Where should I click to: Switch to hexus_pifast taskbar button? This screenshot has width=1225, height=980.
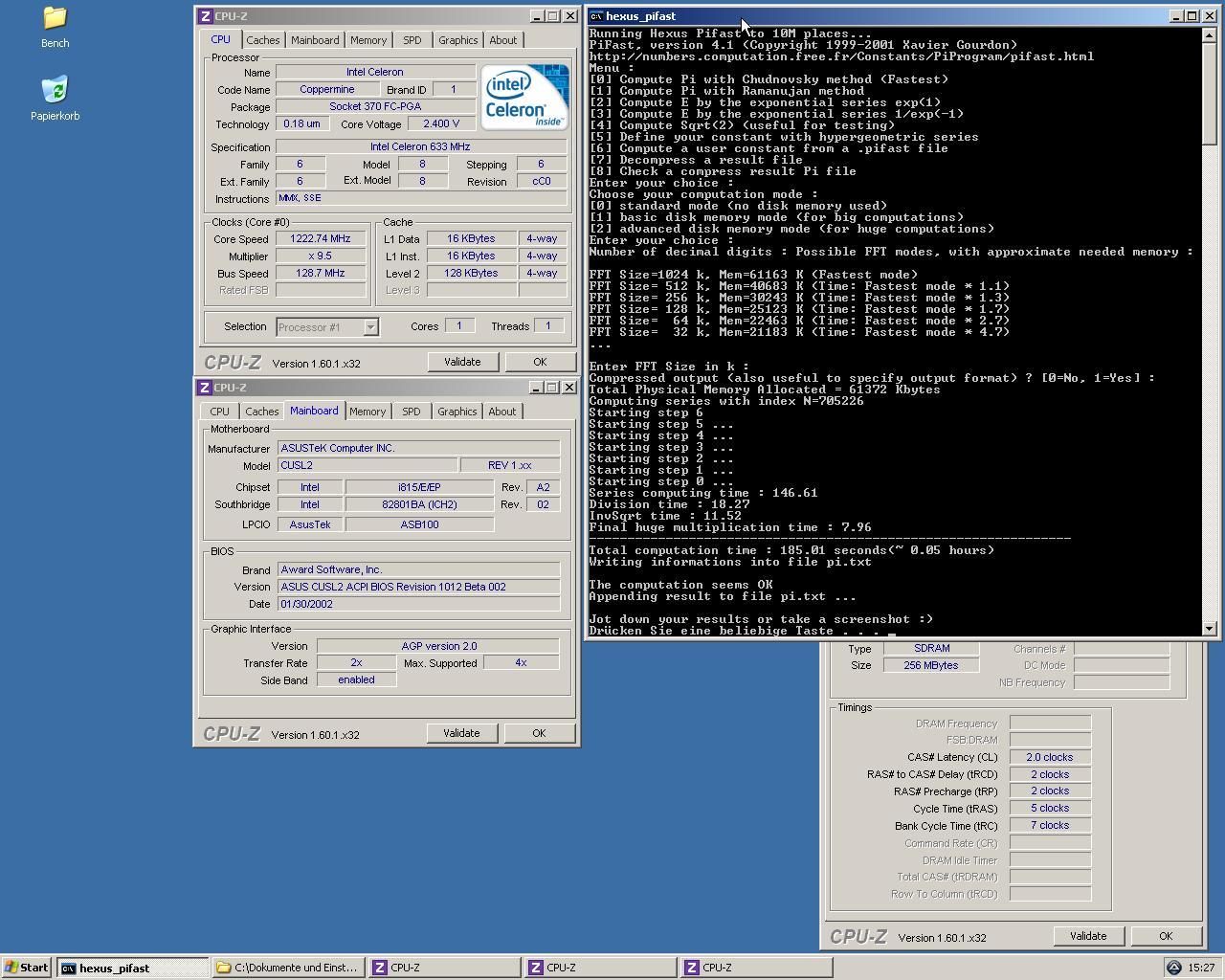[x=132, y=968]
